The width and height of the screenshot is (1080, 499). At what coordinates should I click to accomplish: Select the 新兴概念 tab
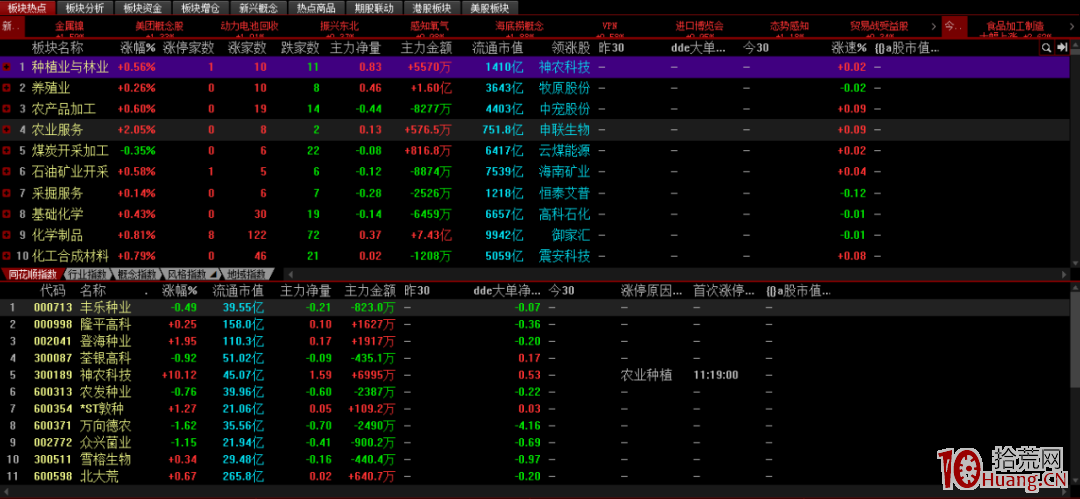point(259,8)
